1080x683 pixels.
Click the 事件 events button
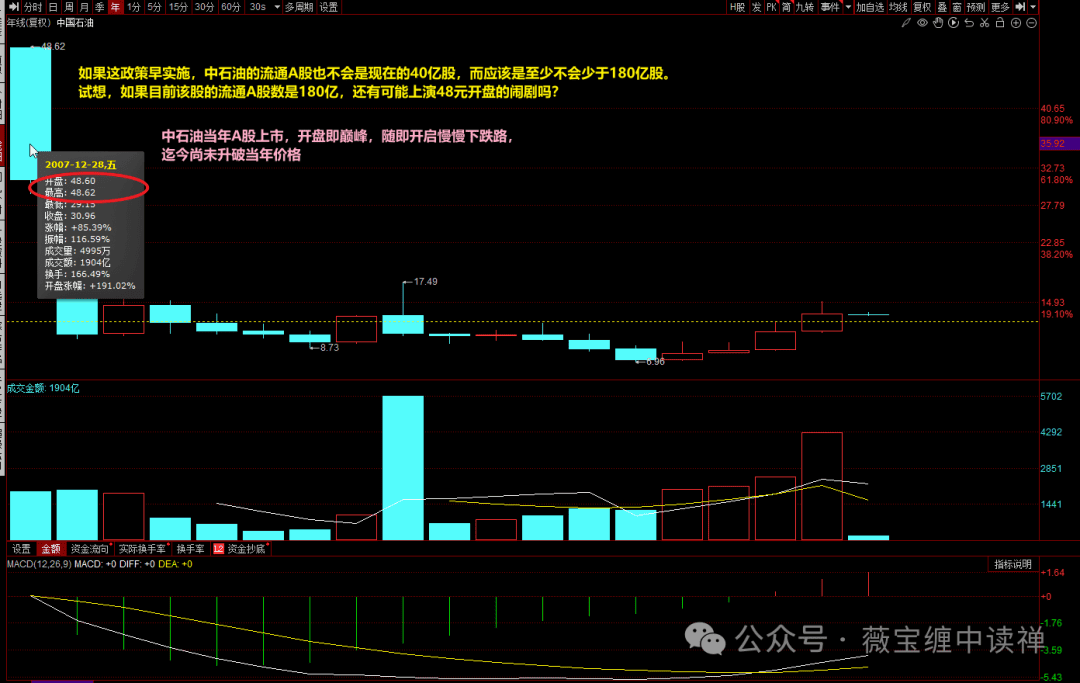pyautogui.click(x=830, y=7)
